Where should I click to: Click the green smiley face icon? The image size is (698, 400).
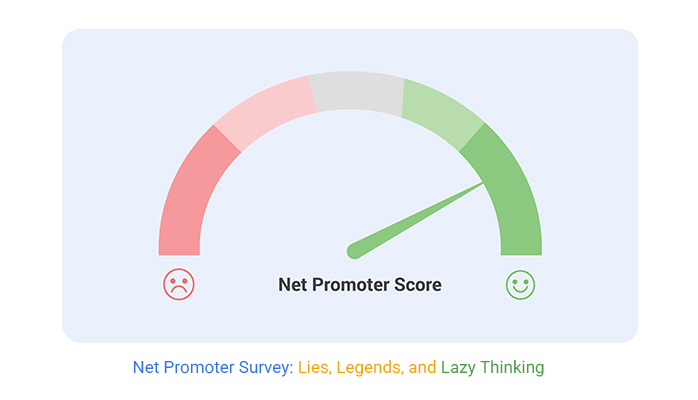click(520, 285)
